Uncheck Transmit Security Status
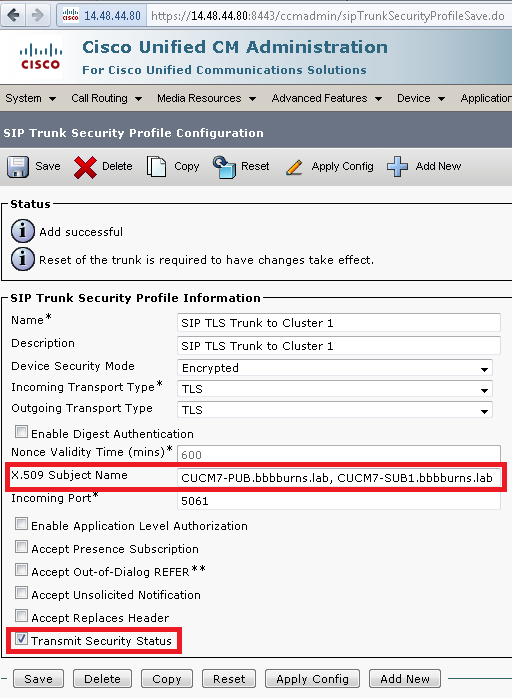The height and width of the screenshot is (698, 512). coord(21,639)
